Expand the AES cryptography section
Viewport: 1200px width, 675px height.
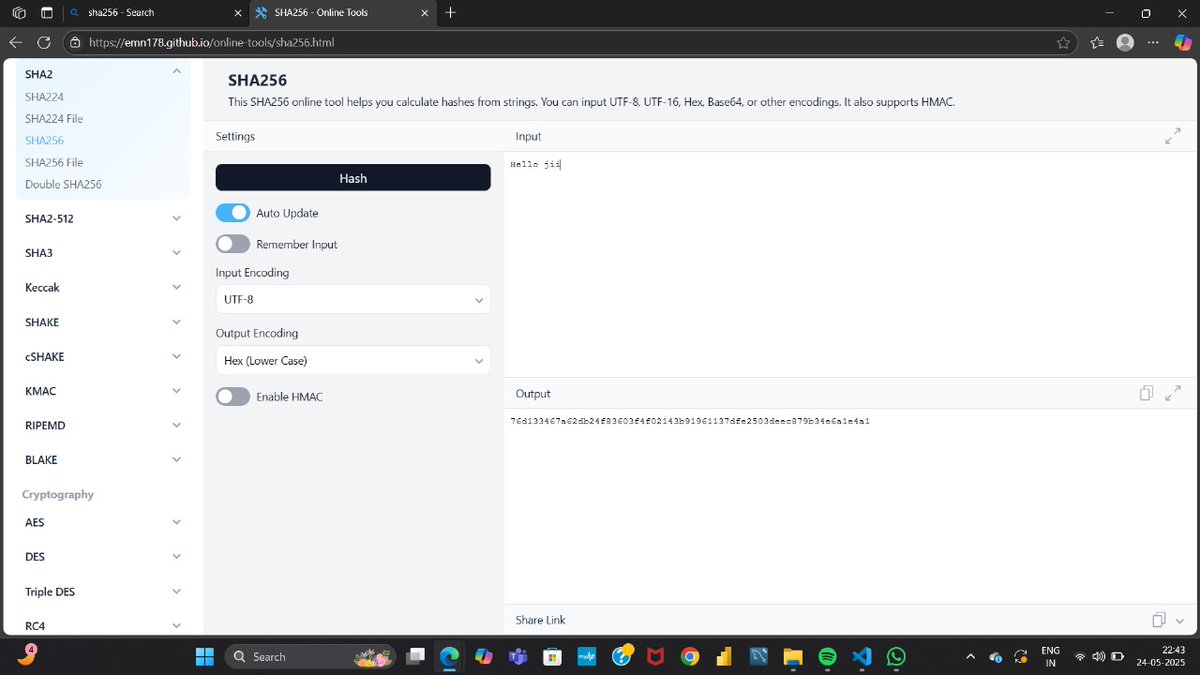(x=177, y=522)
